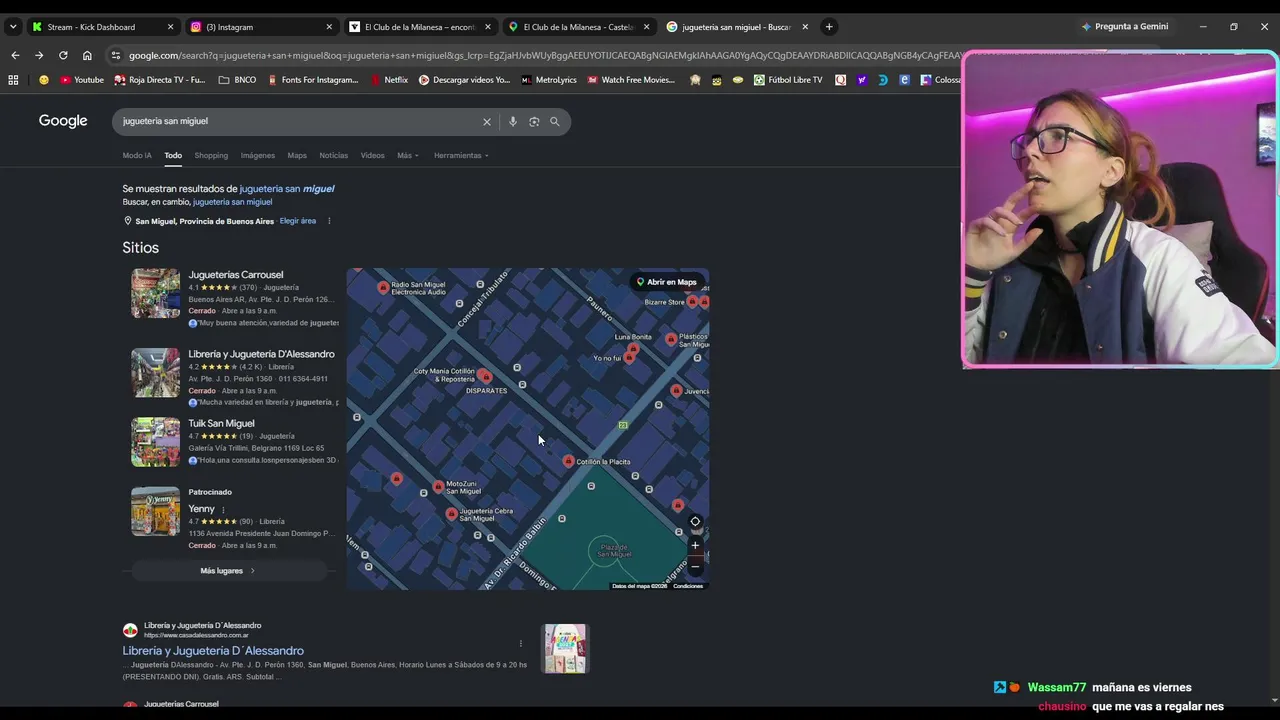This screenshot has width=1280, height=720.
Task: Open the Netflix bookmark
Action: (389, 80)
